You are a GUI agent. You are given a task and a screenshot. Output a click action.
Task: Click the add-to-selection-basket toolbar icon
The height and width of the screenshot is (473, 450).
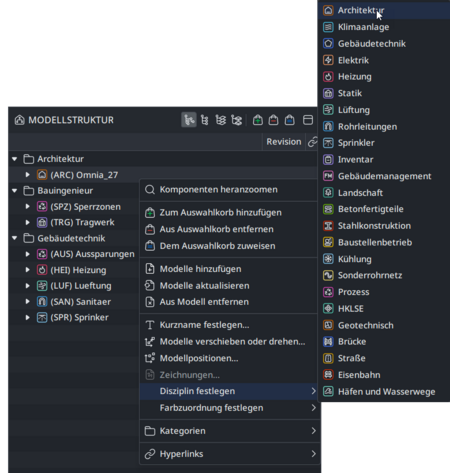coord(257,120)
